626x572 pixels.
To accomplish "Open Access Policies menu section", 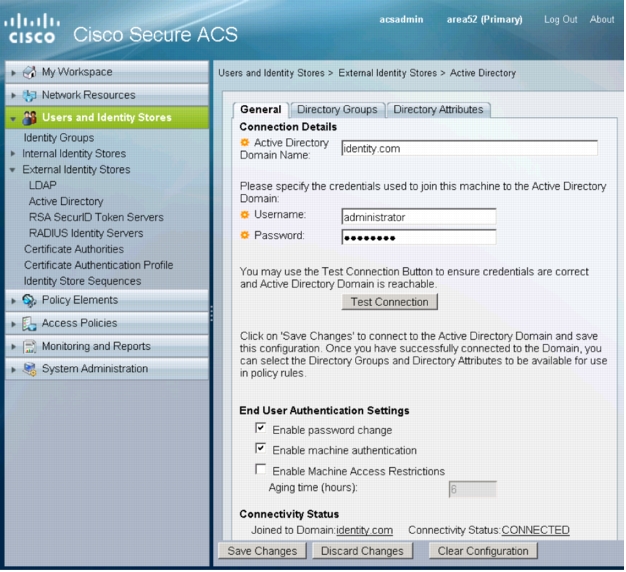I will (107, 323).
